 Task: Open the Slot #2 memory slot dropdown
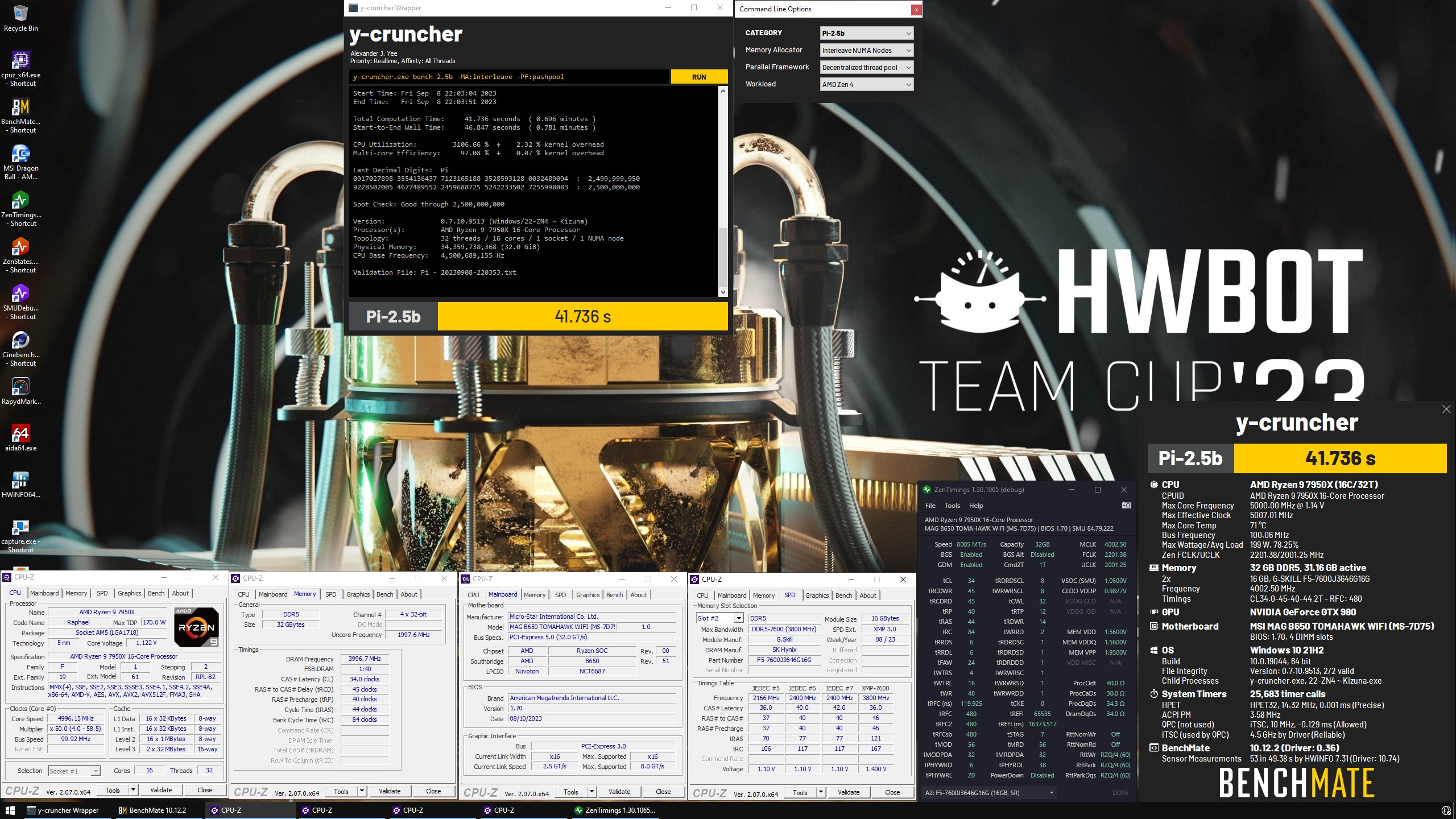720,618
